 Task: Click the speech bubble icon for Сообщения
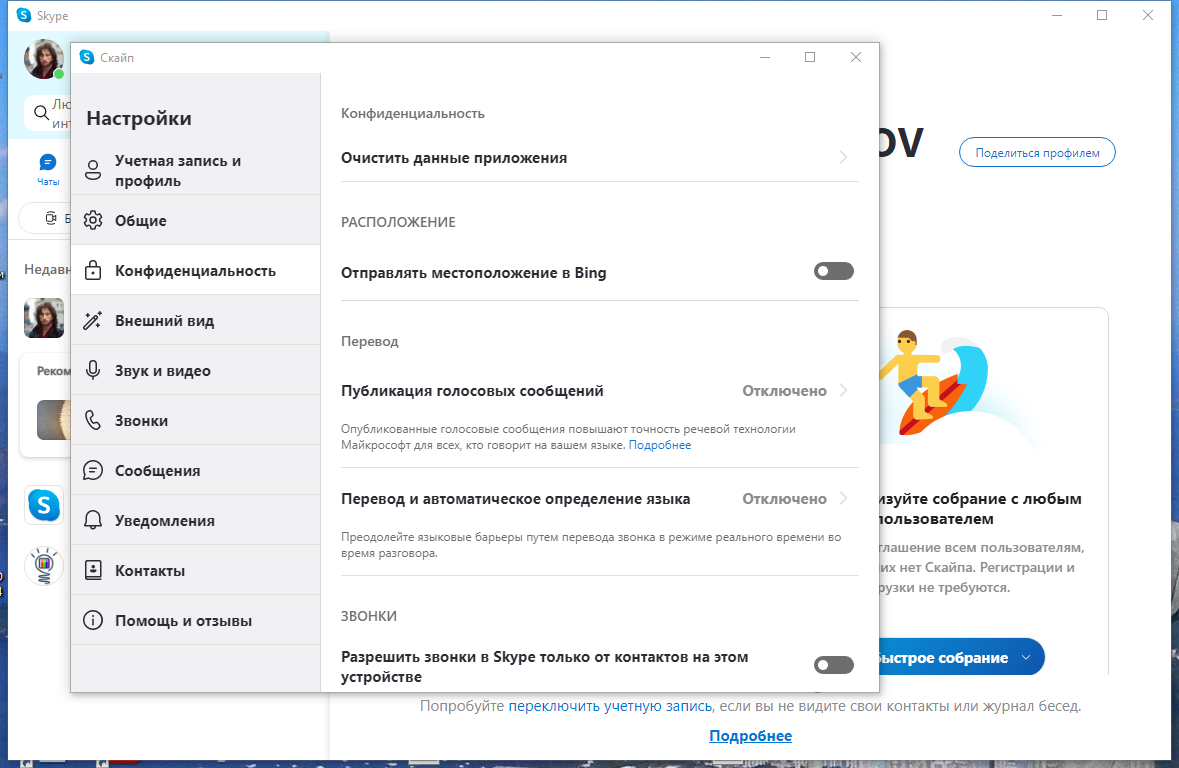tap(93, 471)
